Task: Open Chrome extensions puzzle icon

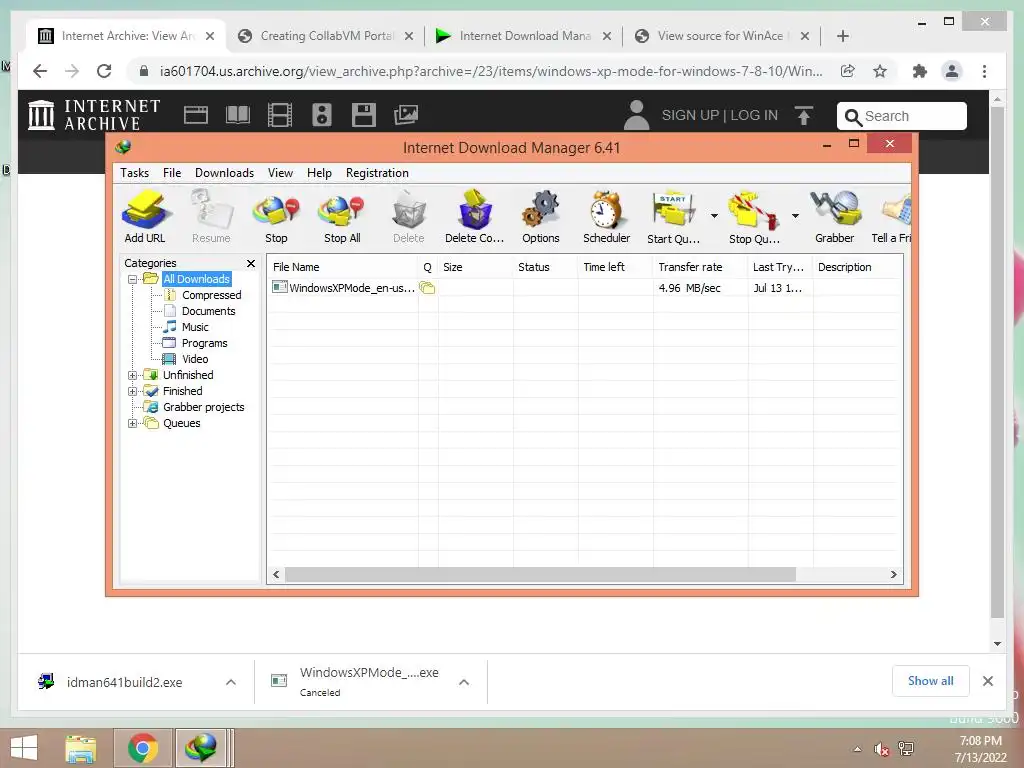Action: pos(920,71)
